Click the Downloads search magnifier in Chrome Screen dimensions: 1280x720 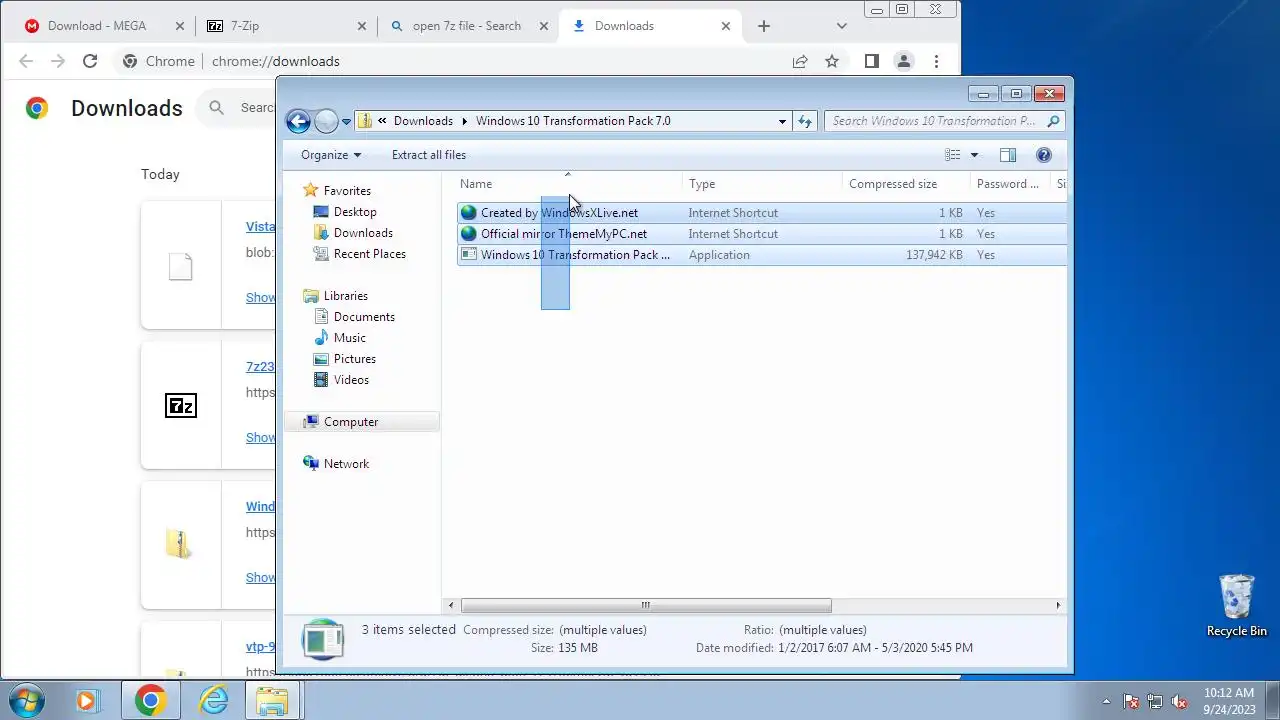pyautogui.click(x=216, y=108)
